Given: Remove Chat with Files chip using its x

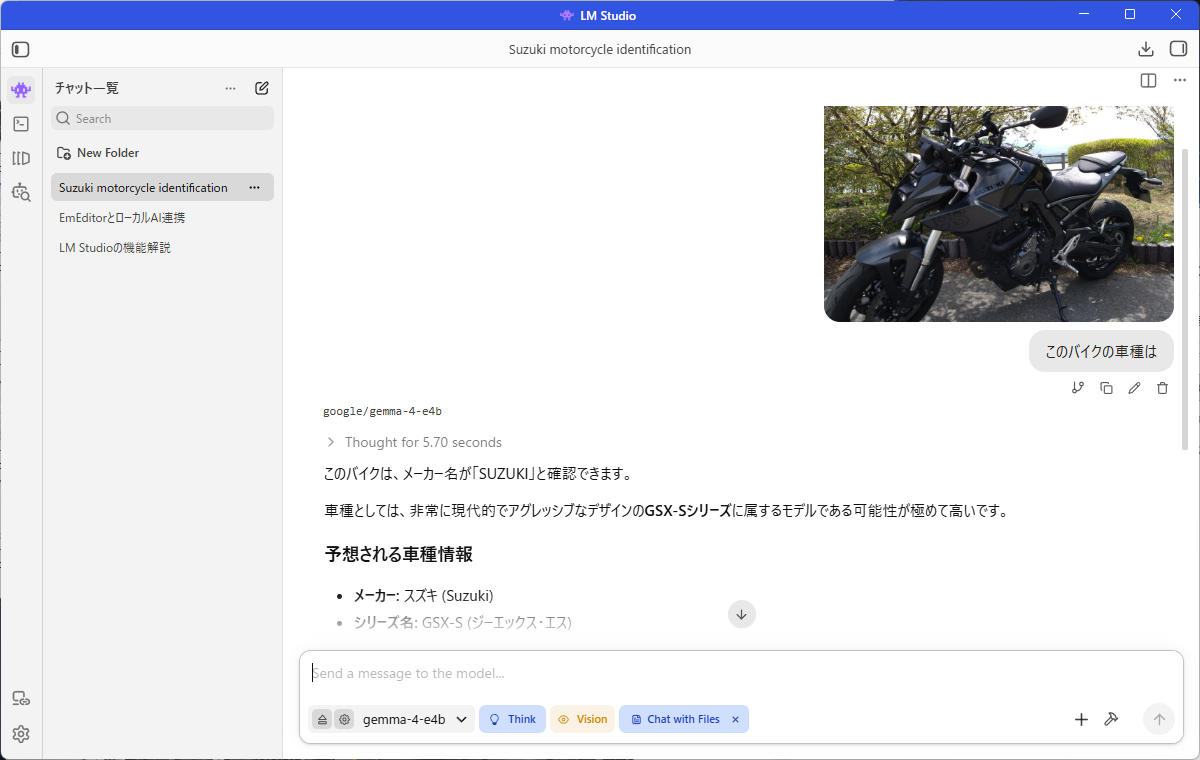Looking at the screenshot, I should click(x=735, y=719).
